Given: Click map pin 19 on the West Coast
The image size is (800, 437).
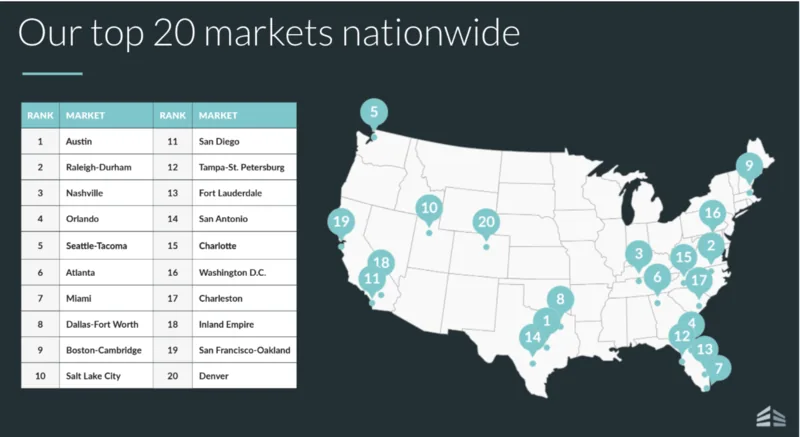Looking at the screenshot, I should pyautogui.click(x=341, y=221).
